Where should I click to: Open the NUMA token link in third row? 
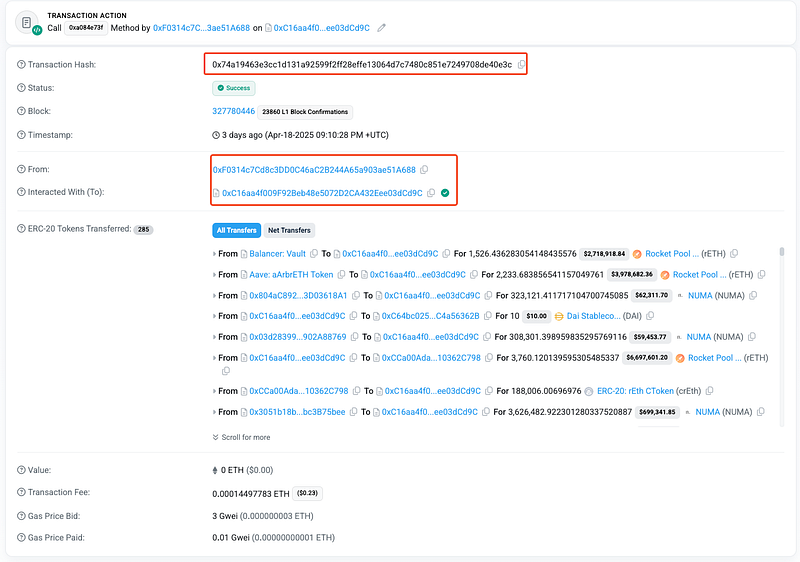pos(698,296)
